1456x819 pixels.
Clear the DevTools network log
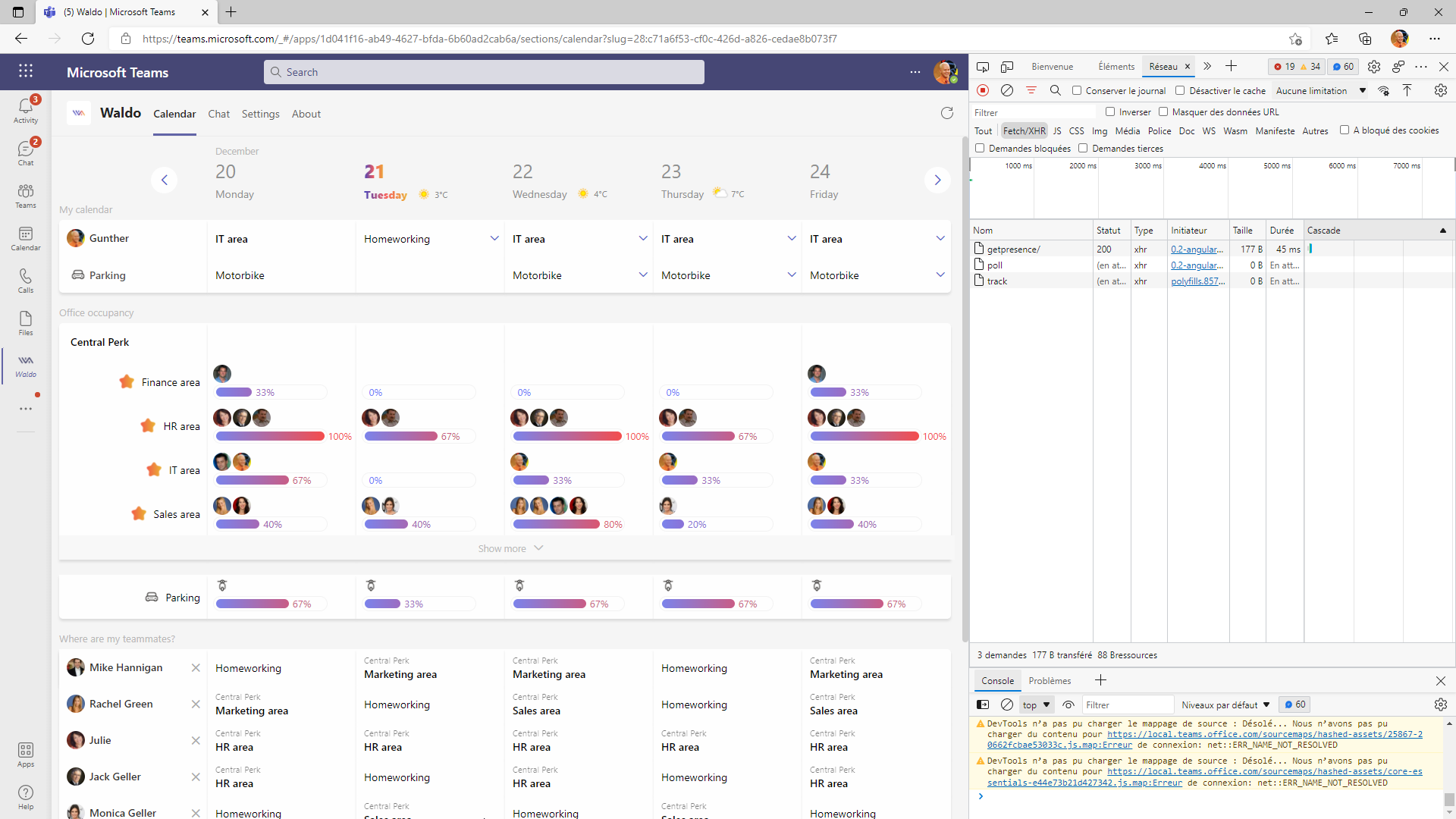coord(1007,90)
